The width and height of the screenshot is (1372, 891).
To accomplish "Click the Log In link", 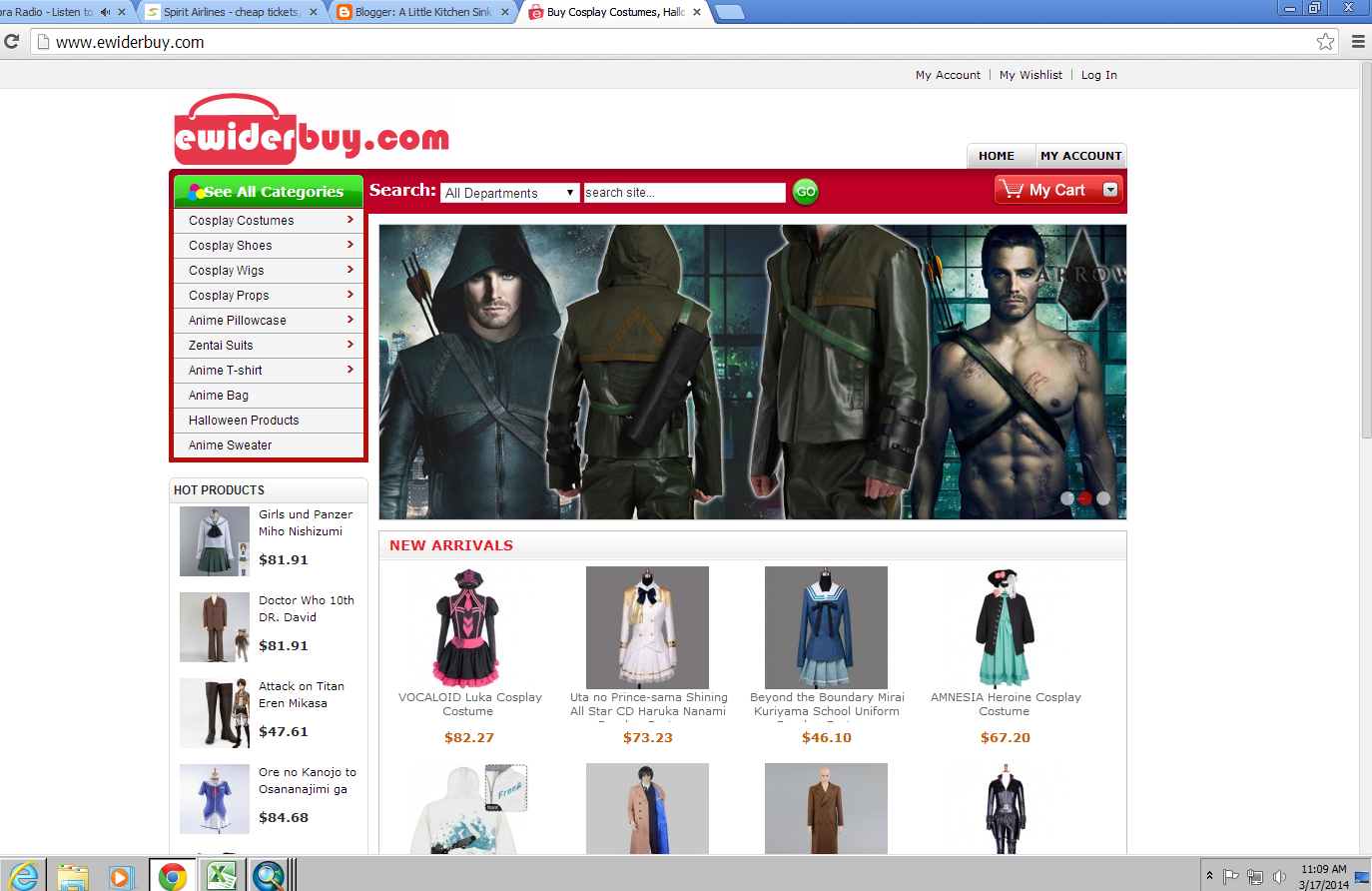I will 1099,75.
